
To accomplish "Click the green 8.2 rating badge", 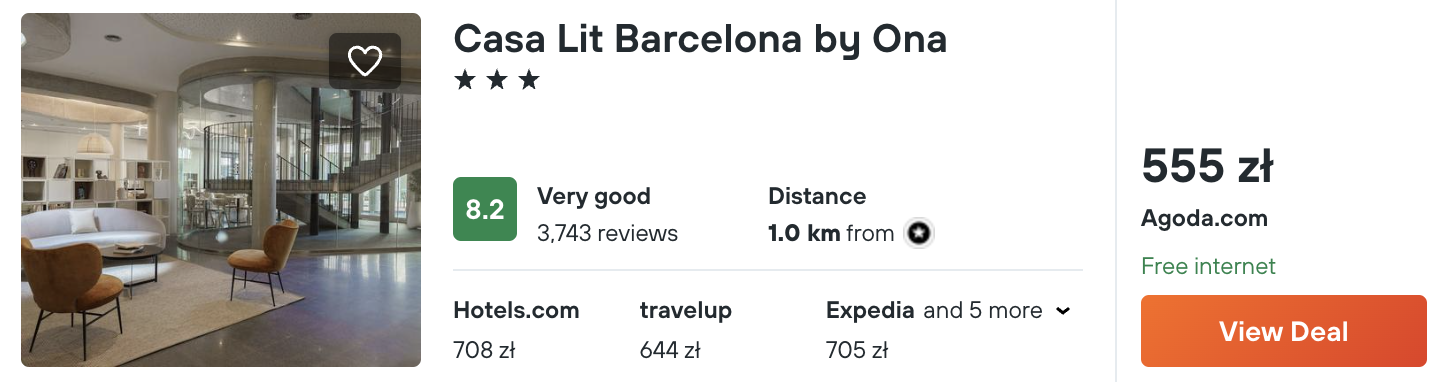I will (x=485, y=209).
